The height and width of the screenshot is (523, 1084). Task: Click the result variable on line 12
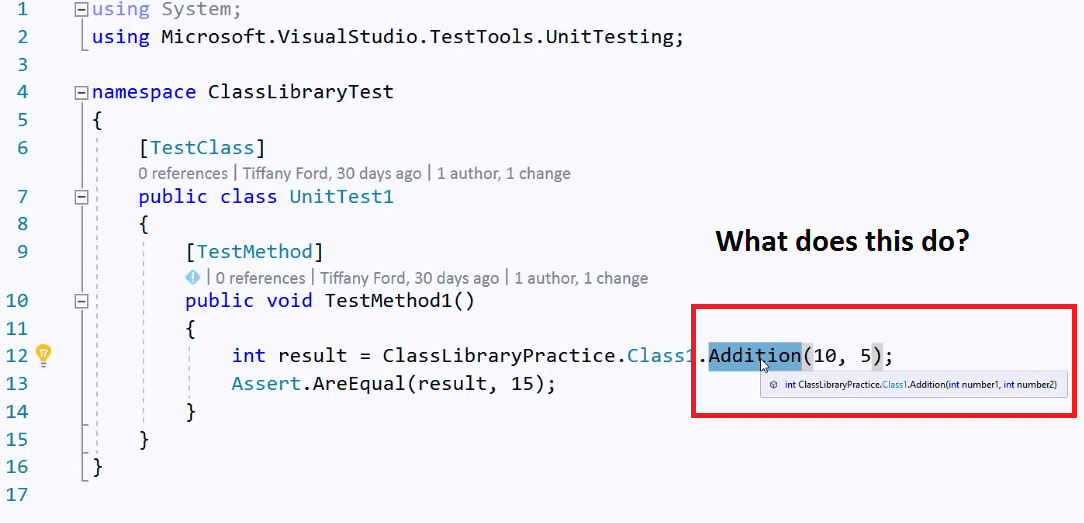[312, 356]
